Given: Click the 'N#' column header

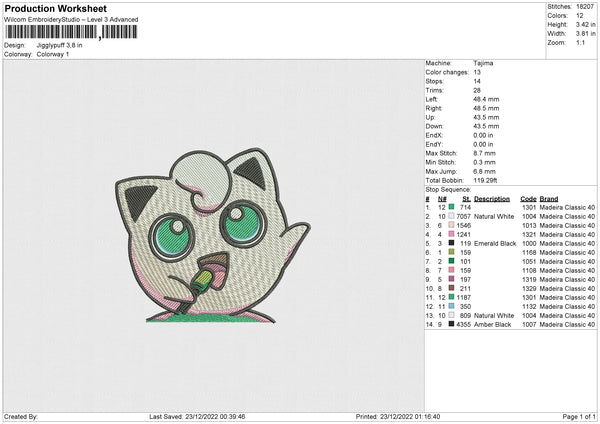Looking at the screenshot, I should (x=442, y=199).
